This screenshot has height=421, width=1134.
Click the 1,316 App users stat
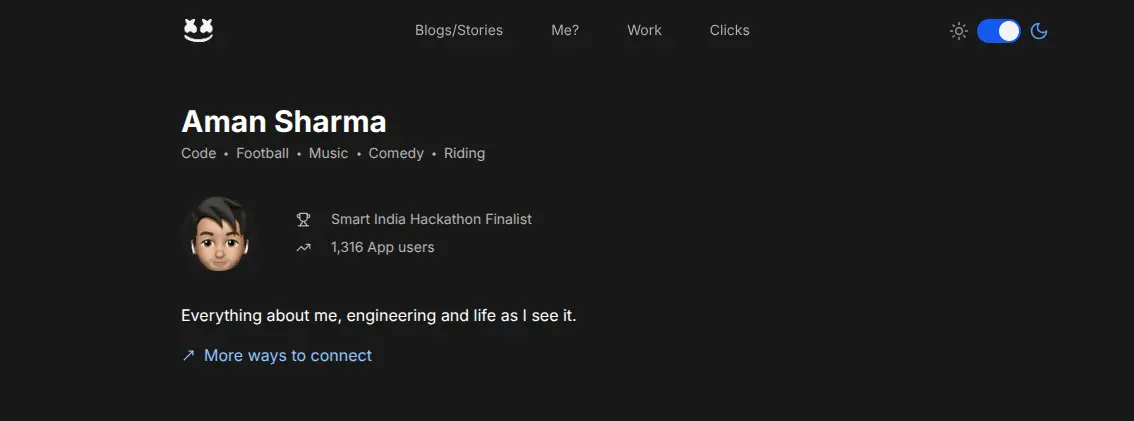(x=382, y=247)
